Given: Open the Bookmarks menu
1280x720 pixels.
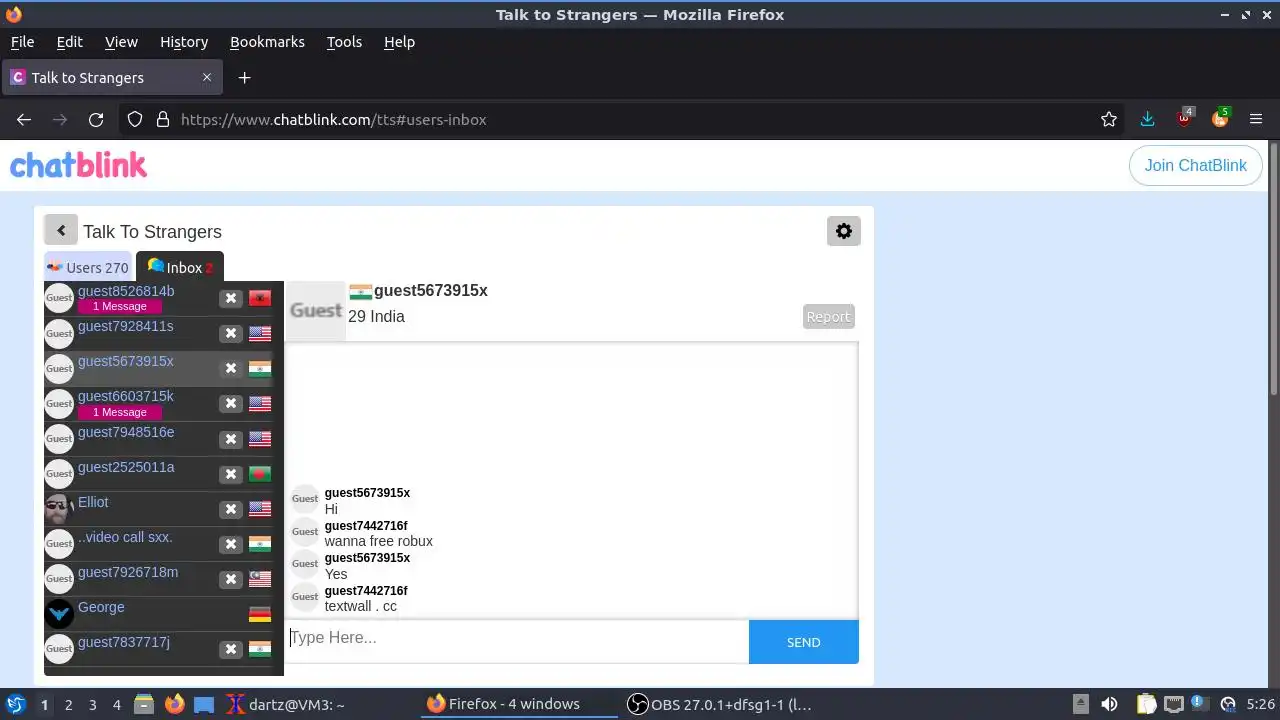Looking at the screenshot, I should 267,42.
